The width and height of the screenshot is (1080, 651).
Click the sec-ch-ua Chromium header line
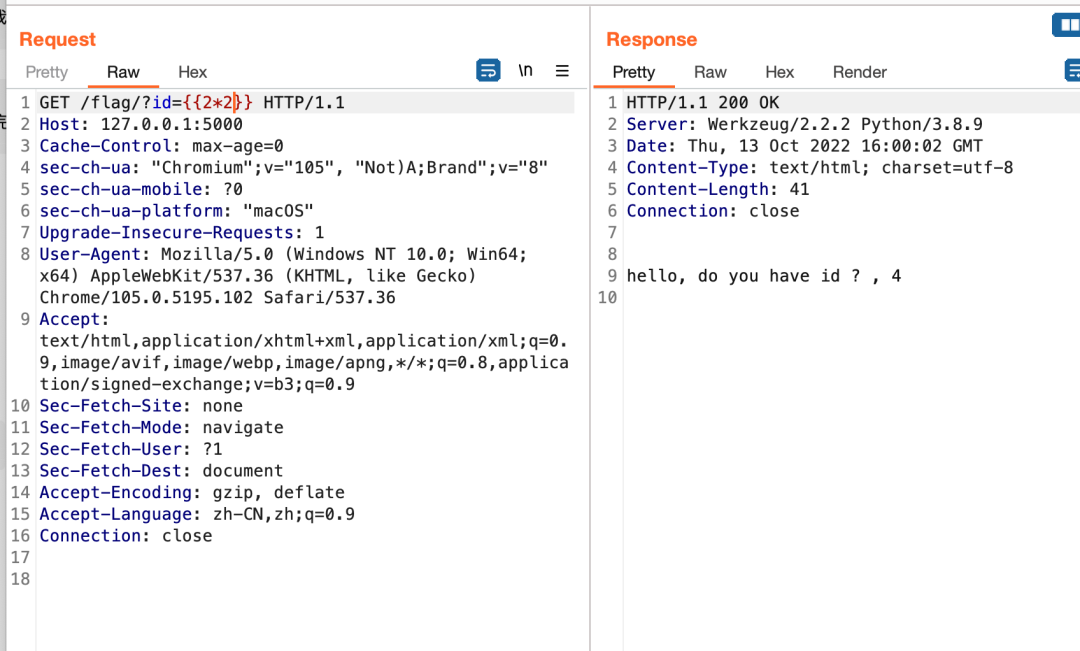[293, 167]
